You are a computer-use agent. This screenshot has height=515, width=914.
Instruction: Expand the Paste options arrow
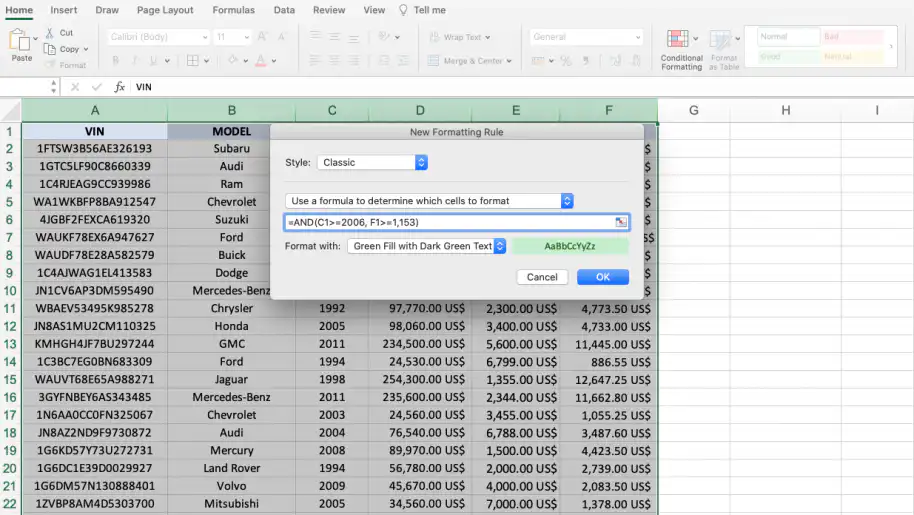[35, 38]
